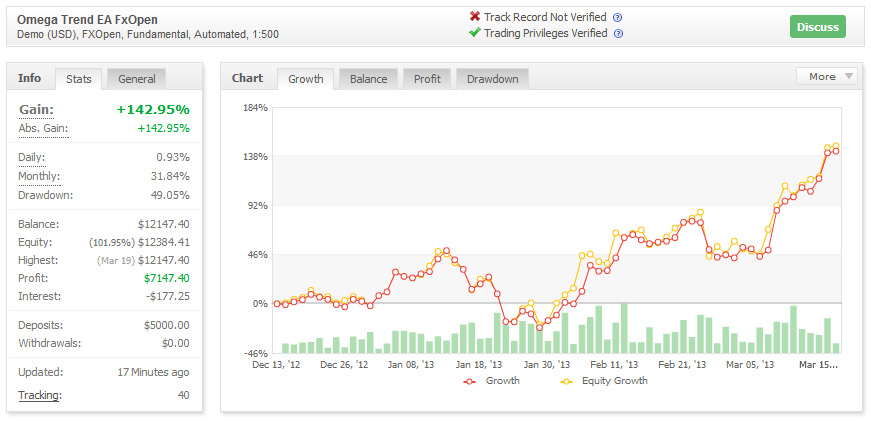Open the More dropdown in chart panel
Image resolution: width=871 pixels, height=421 pixels.
point(826,77)
